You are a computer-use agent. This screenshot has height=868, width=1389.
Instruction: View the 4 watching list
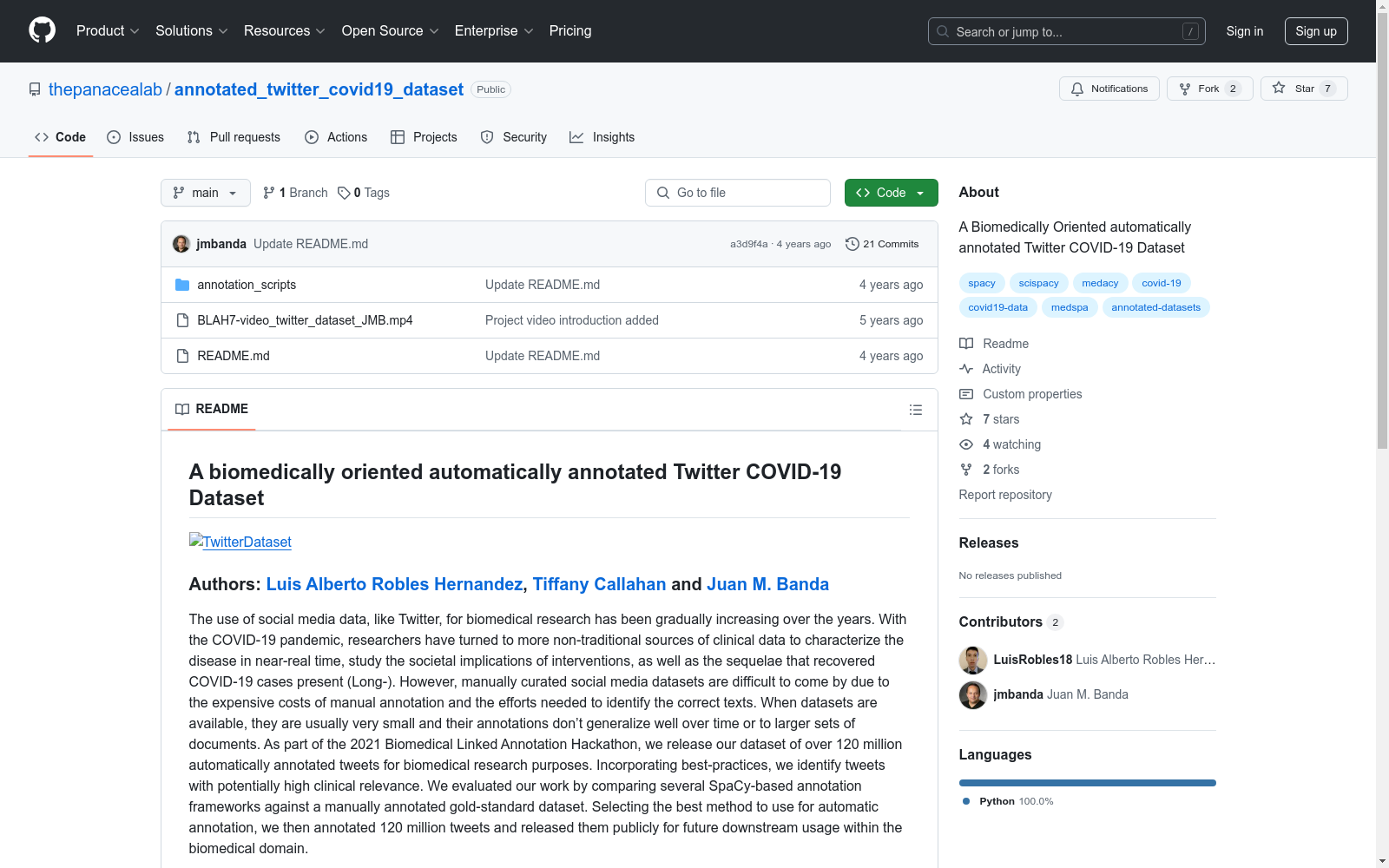pyautogui.click(x=1001, y=444)
